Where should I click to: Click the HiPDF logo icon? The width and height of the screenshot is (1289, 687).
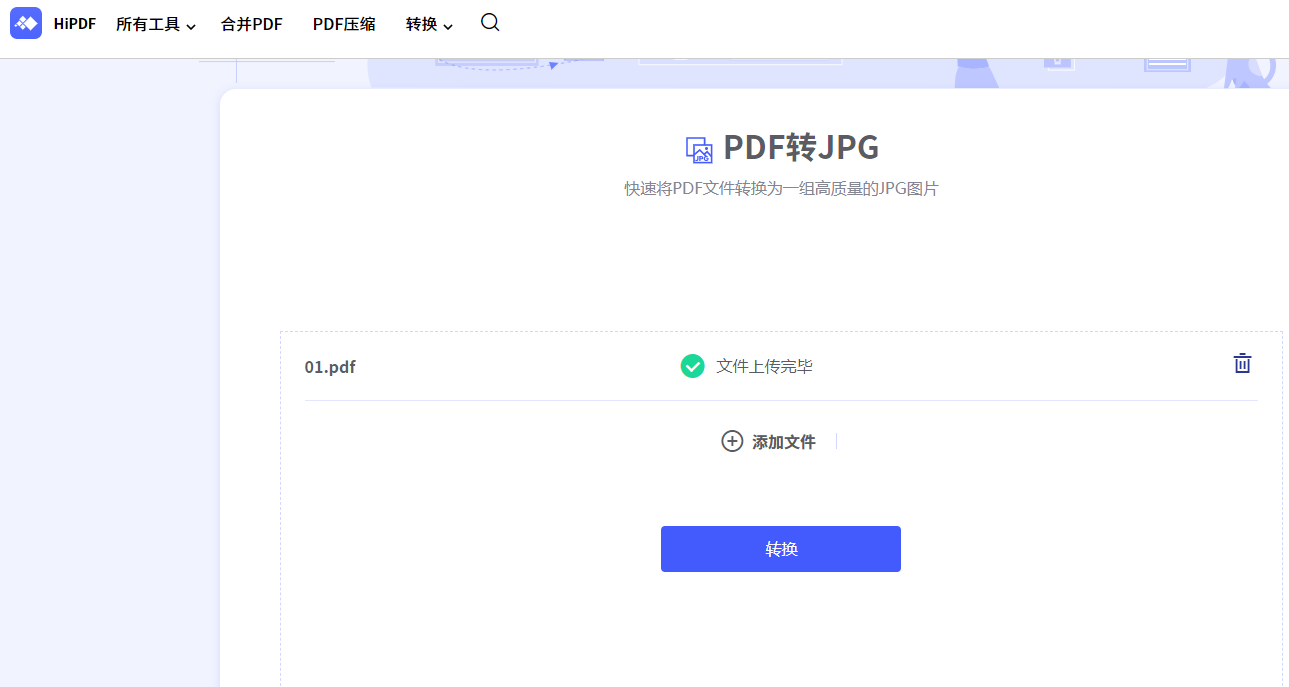coord(26,22)
